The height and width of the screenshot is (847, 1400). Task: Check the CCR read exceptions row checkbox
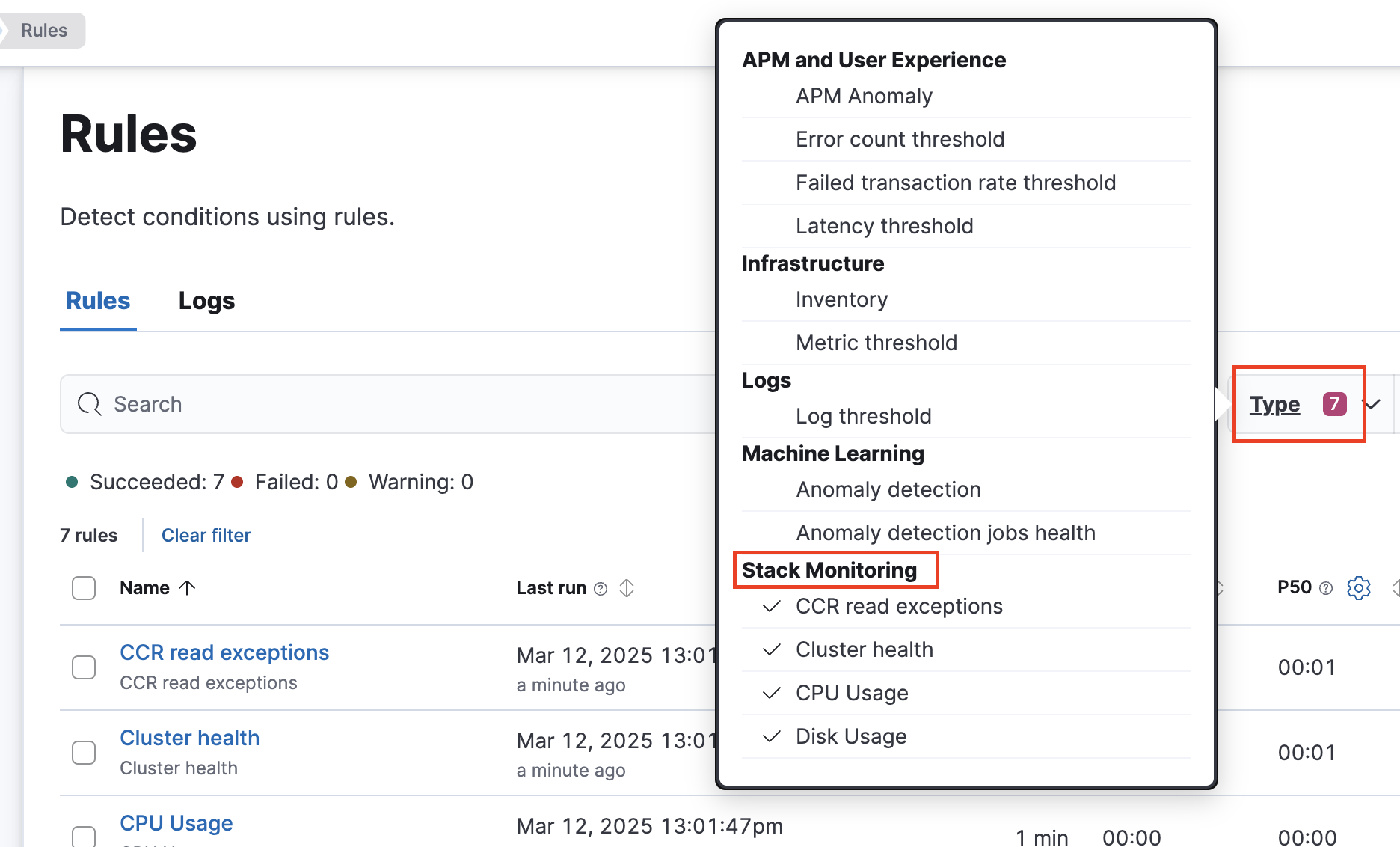click(x=84, y=667)
